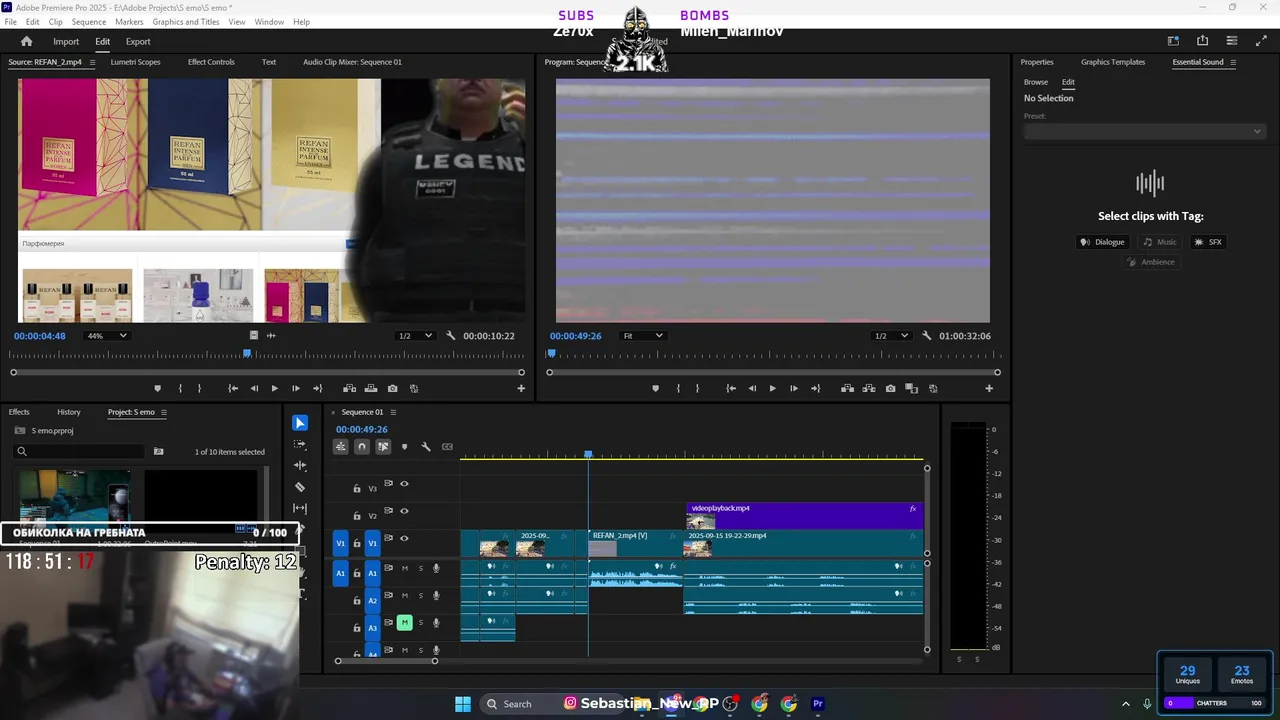
Task: Export frame from Program monitor
Action: [x=890, y=388]
